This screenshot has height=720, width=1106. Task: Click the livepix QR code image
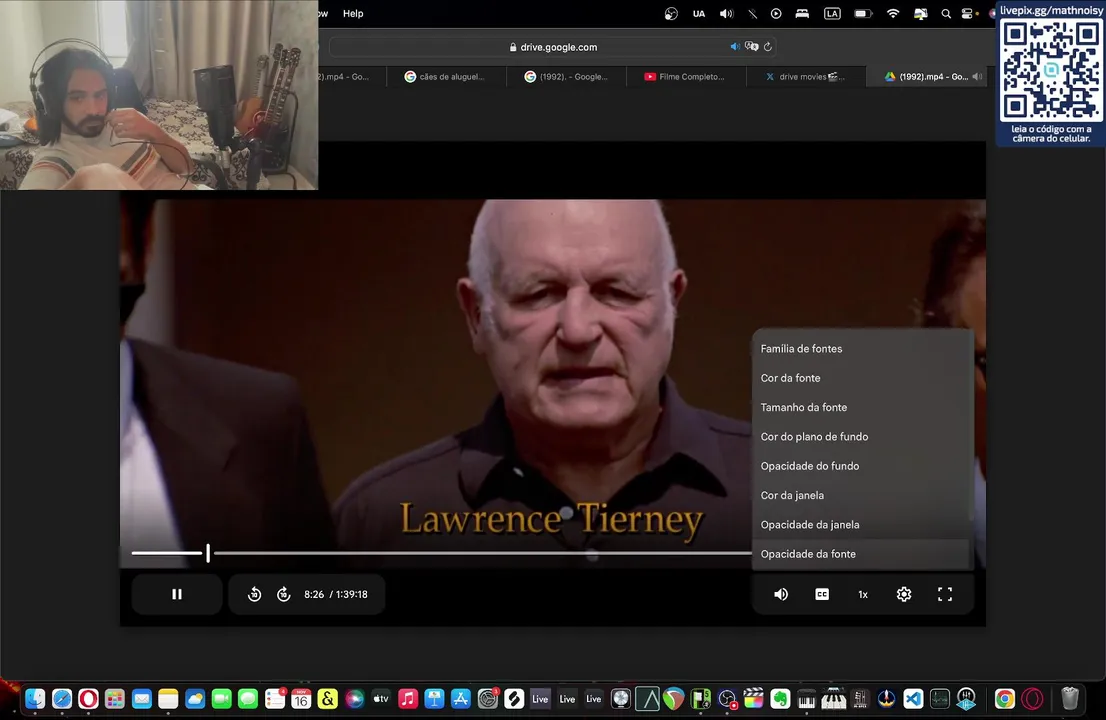click(x=1051, y=69)
